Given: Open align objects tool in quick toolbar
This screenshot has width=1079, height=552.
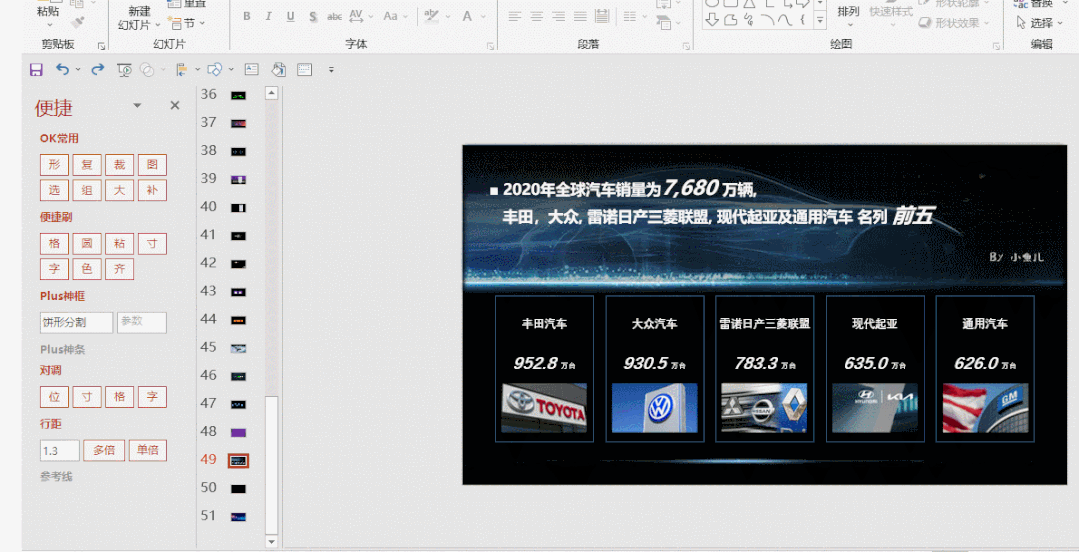Looking at the screenshot, I should 181,70.
